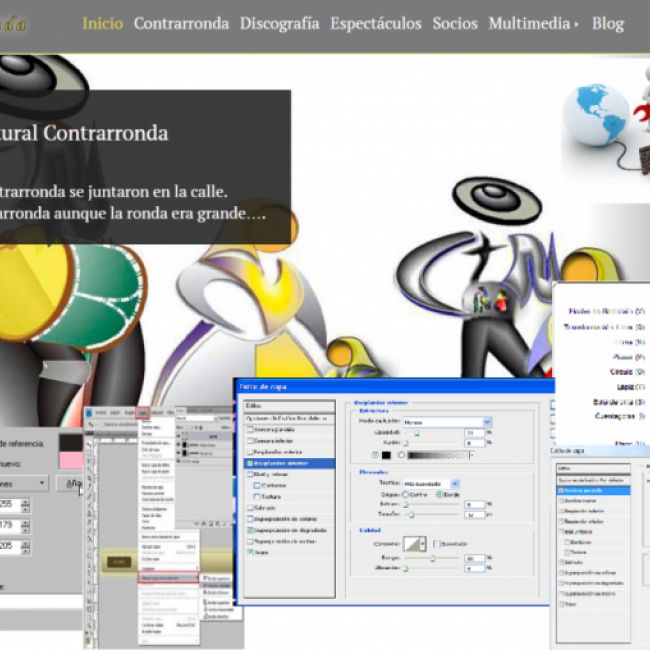This screenshot has height=650, width=650.
Task: Expand the Multimedia dropdown menu
Action: point(533,23)
